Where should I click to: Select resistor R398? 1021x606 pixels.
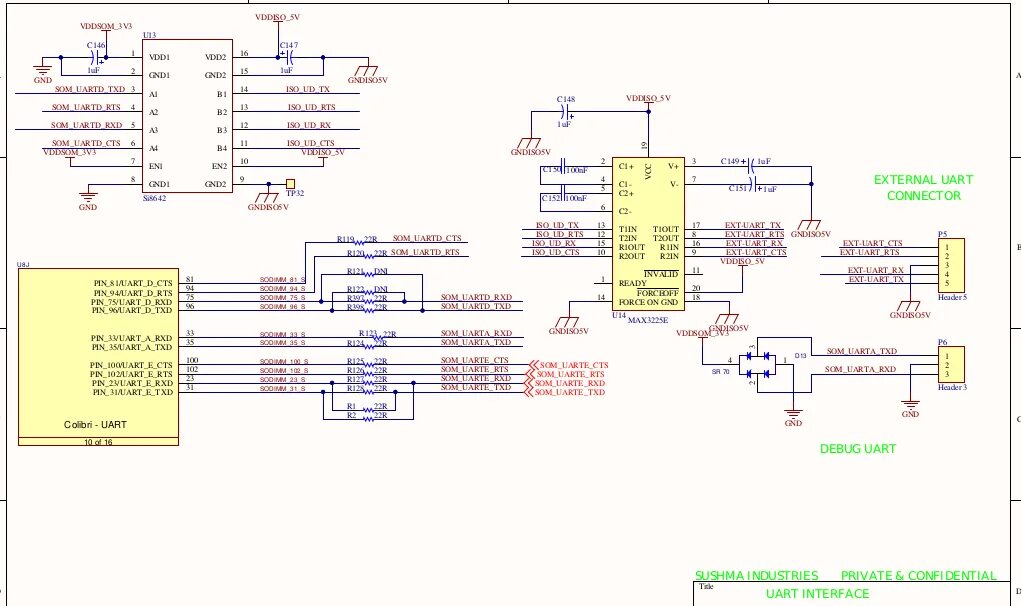click(x=370, y=310)
